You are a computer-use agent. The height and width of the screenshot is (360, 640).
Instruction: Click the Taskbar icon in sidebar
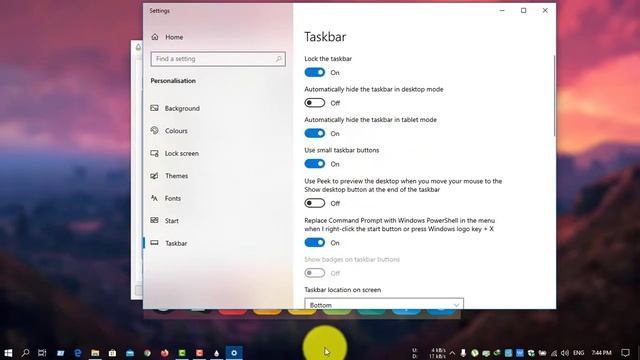coord(154,243)
